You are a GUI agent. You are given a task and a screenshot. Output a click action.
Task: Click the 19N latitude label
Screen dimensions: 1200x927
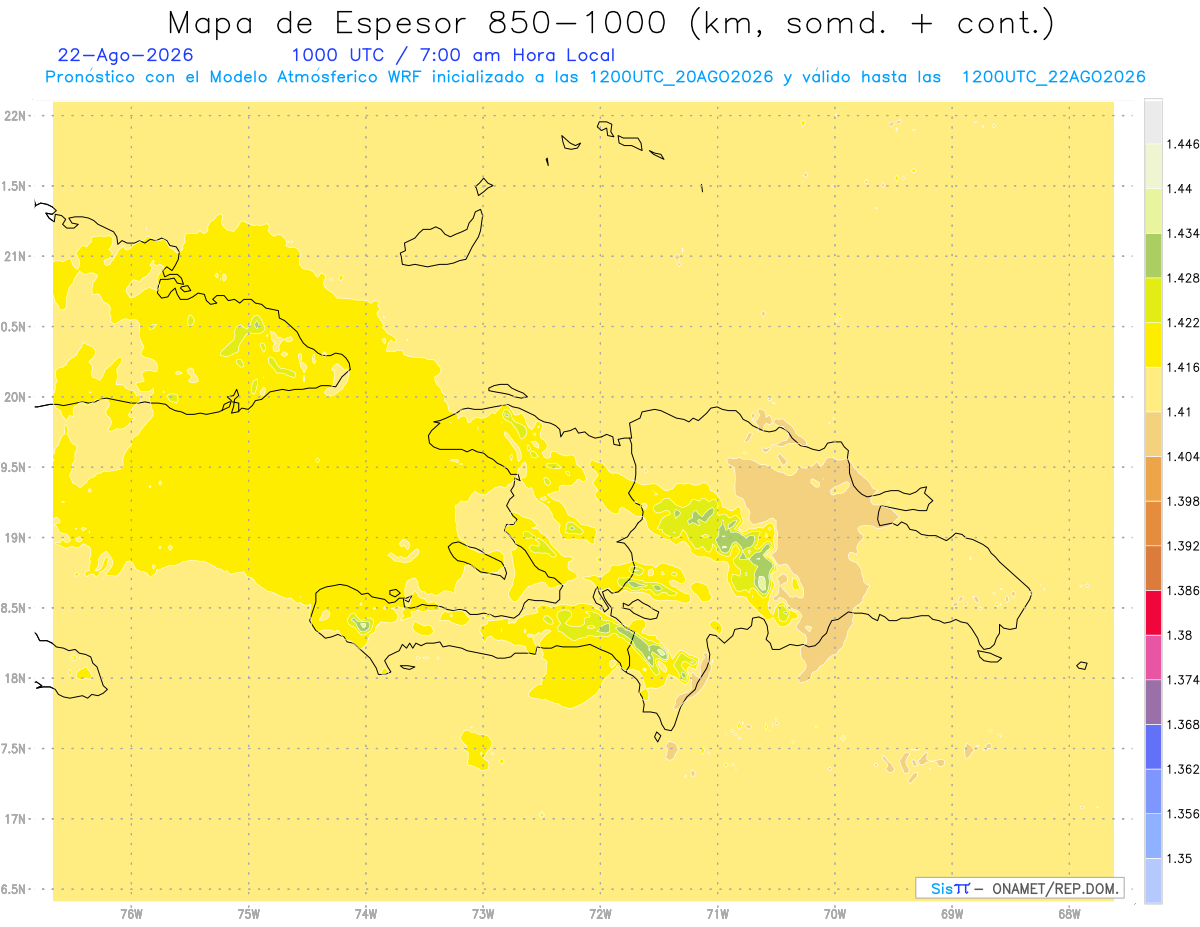coord(17,538)
